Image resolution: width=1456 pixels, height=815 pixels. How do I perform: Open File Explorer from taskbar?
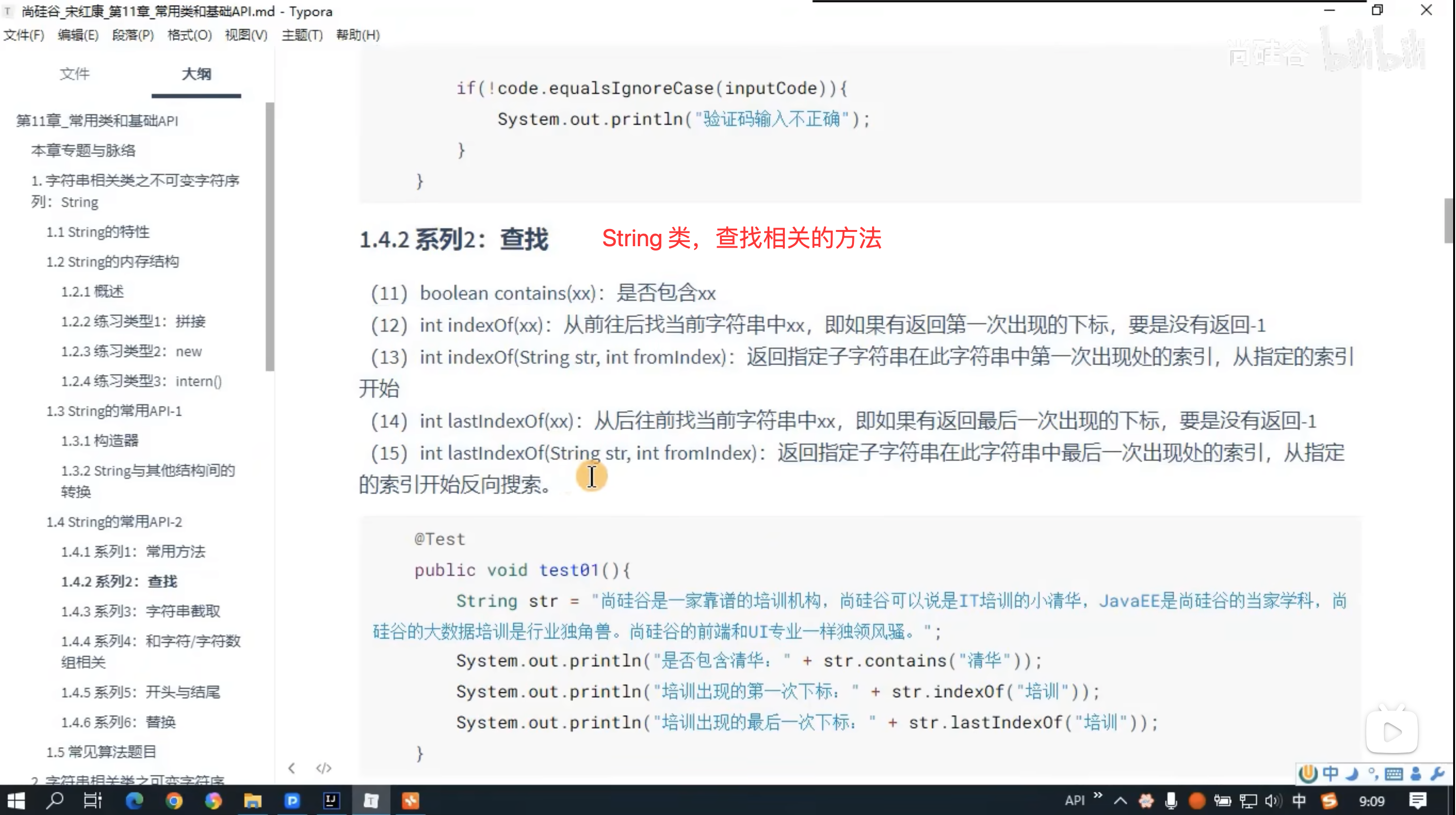pos(253,800)
